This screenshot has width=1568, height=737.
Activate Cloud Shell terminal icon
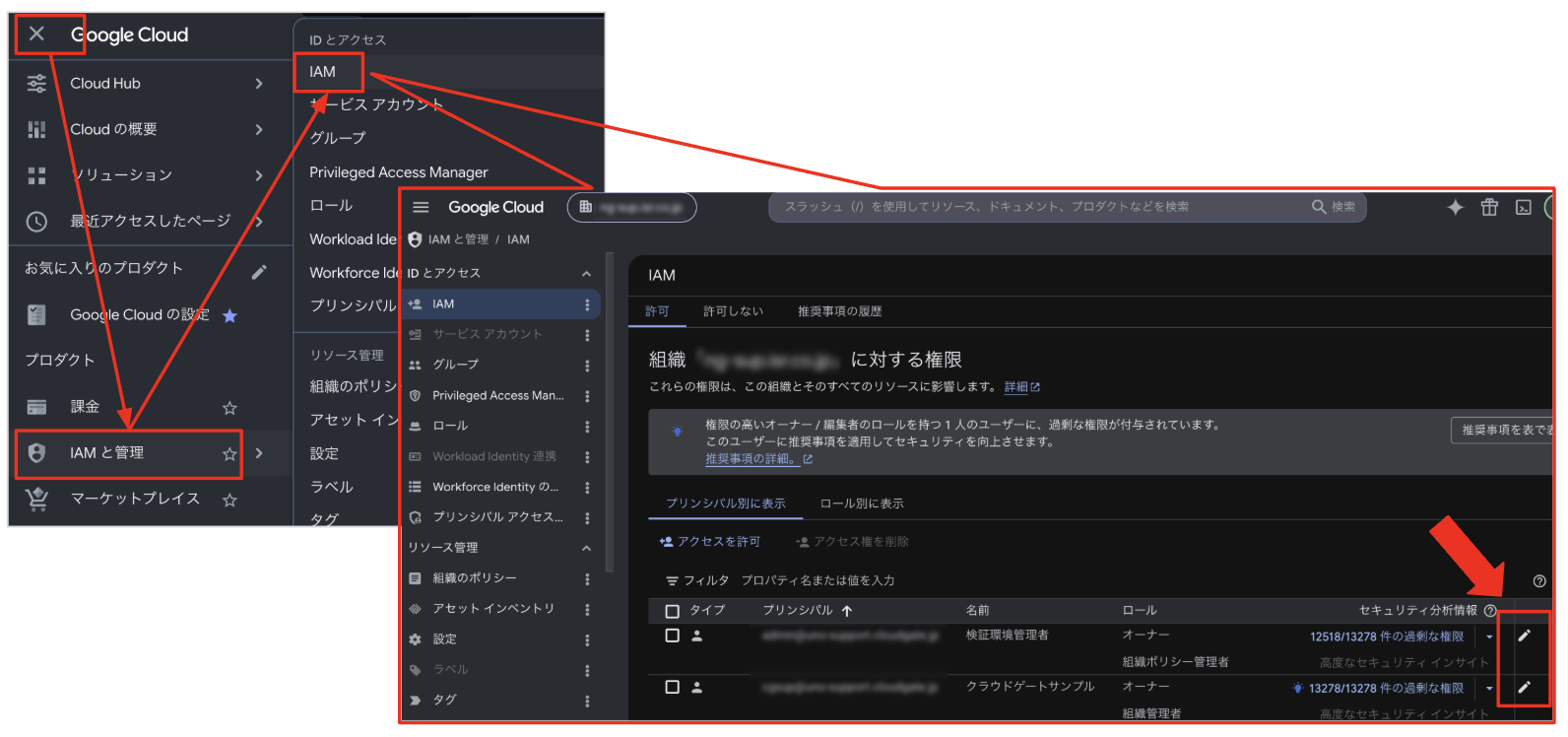pyautogui.click(x=1523, y=207)
